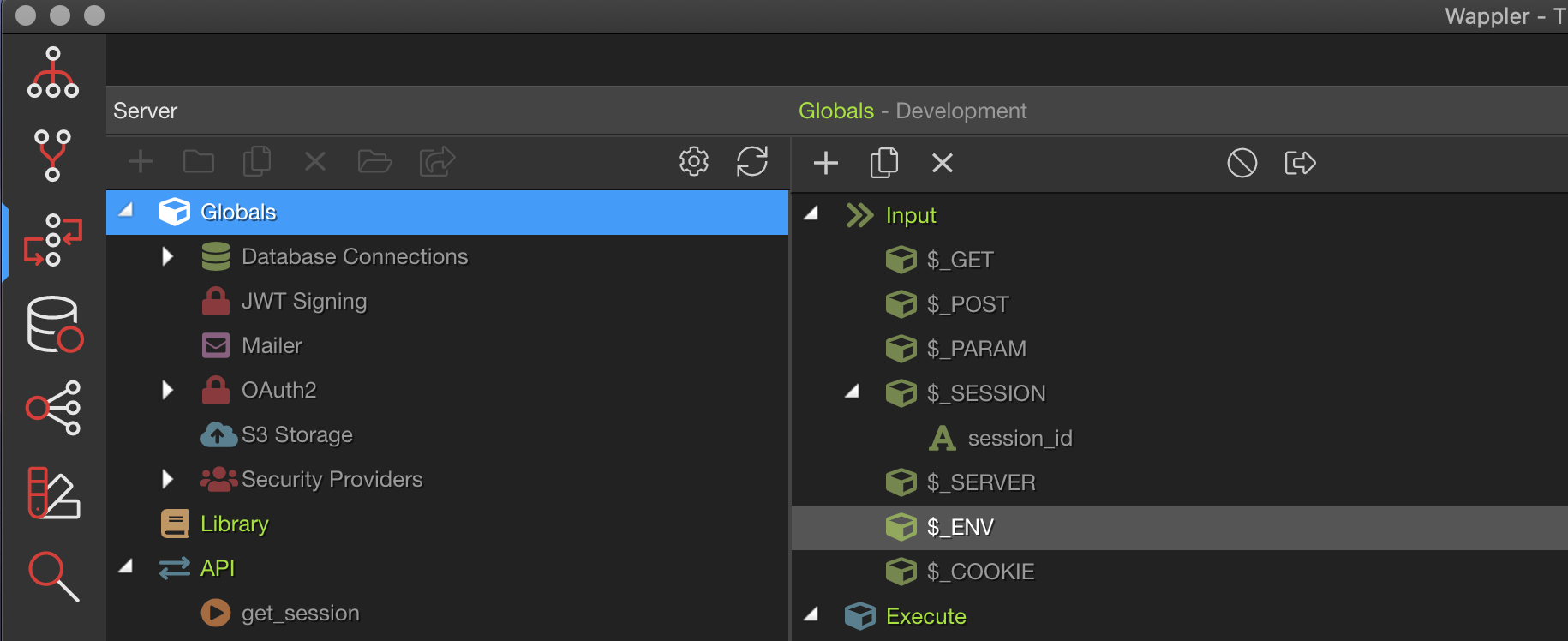Viewport: 1568px width, 641px height.
Task: Add a new step with the plus icon
Action: click(826, 163)
